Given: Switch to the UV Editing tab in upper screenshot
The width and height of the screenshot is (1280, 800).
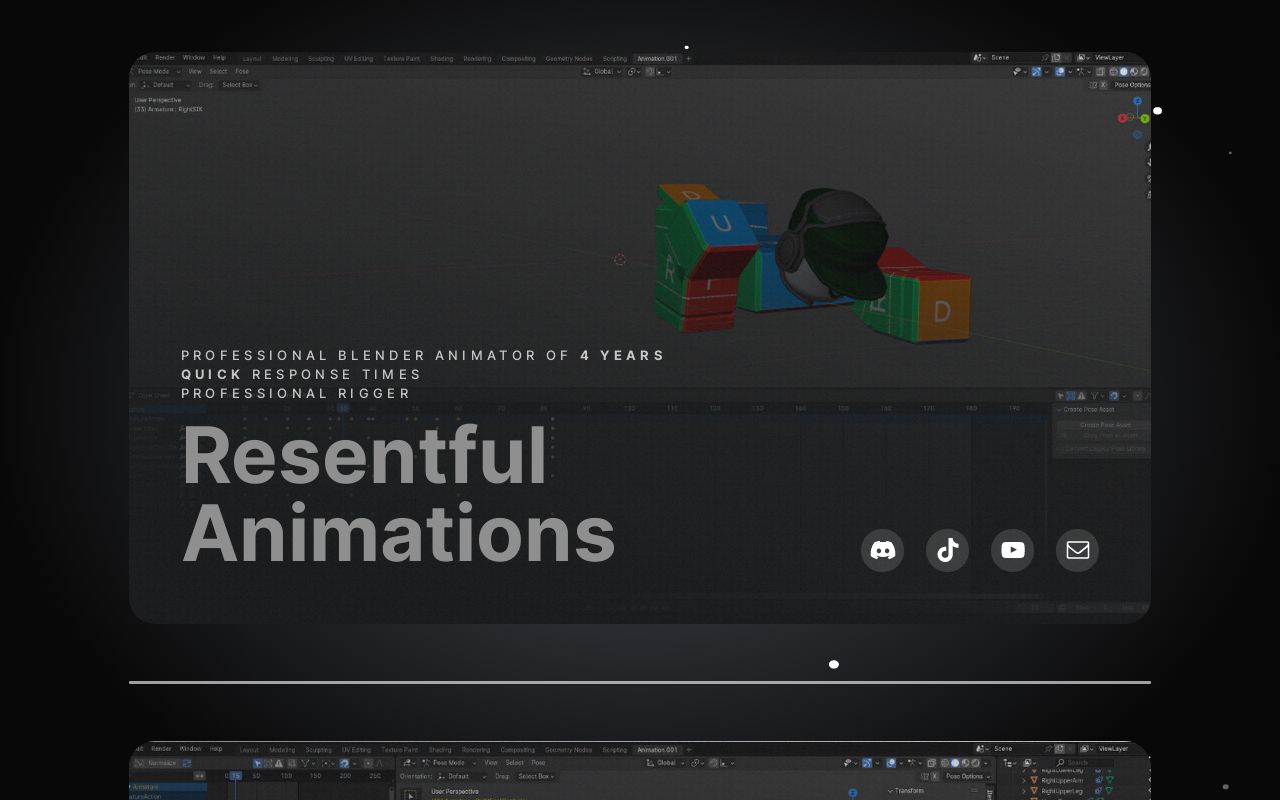Looking at the screenshot, I should pyautogui.click(x=358, y=59).
